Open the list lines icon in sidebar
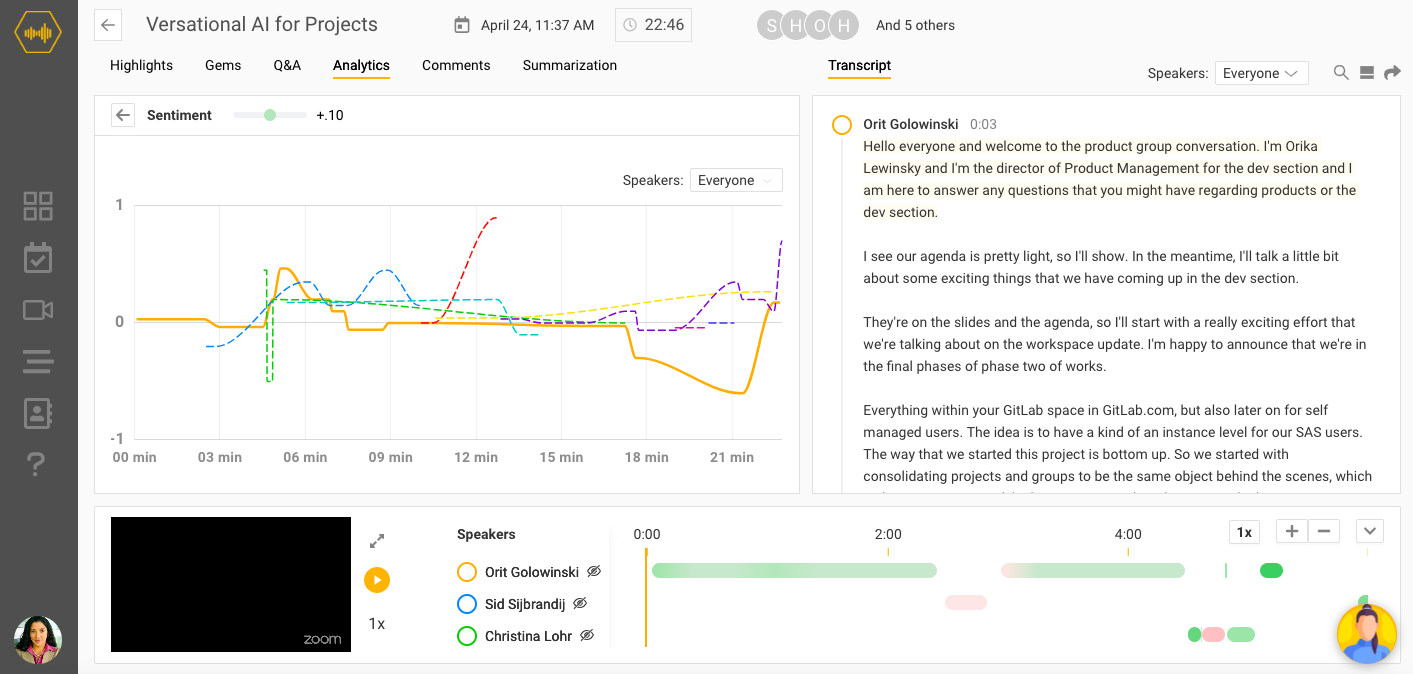Image resolution: width=1413 pixels, height=674 pixels. pos(38,361)
